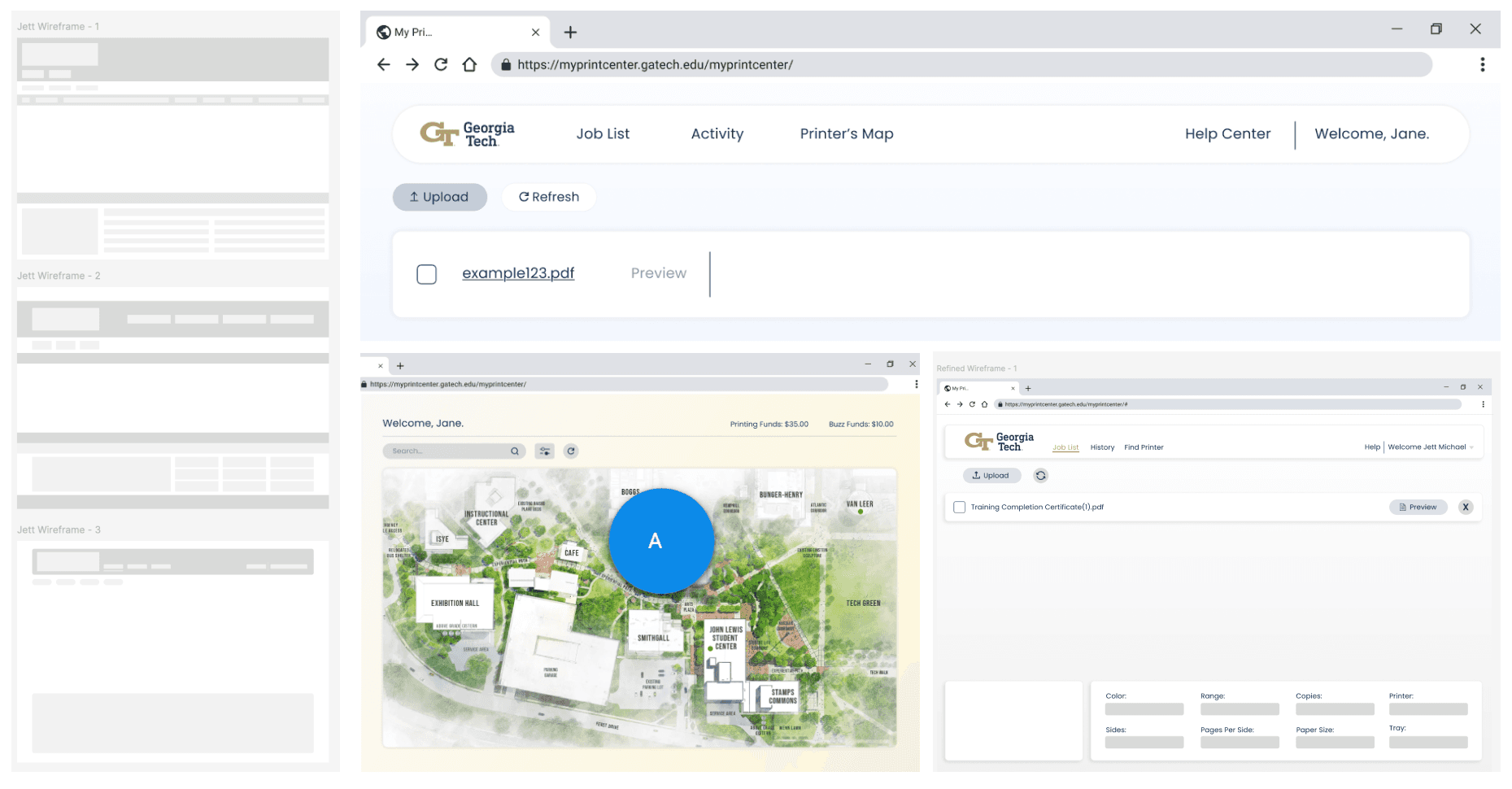This screenshot has height=789, width=1512.
Task: Select the Jett Wireframe - 1 thumbnail
Action: (x=172, y=149)
